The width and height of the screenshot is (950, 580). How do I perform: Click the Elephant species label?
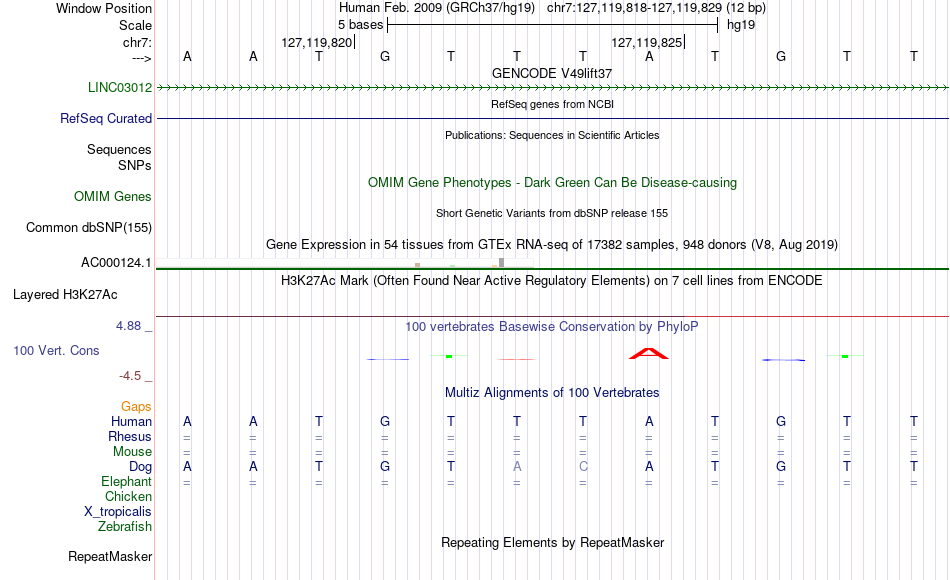click(x=127, y=481)
